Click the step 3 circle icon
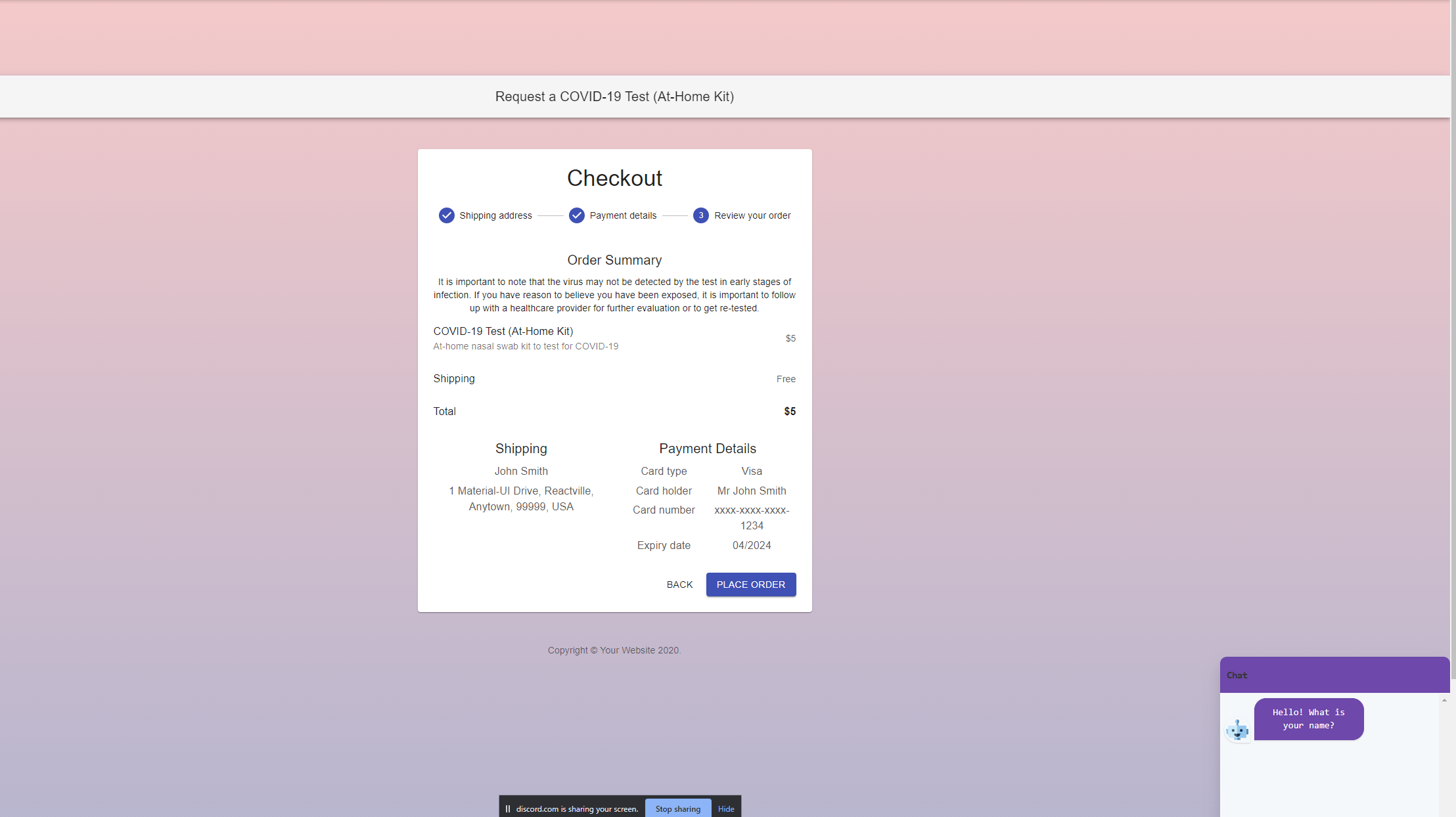This screenshot has width=1456, height=817. click(x=700, y=215)
